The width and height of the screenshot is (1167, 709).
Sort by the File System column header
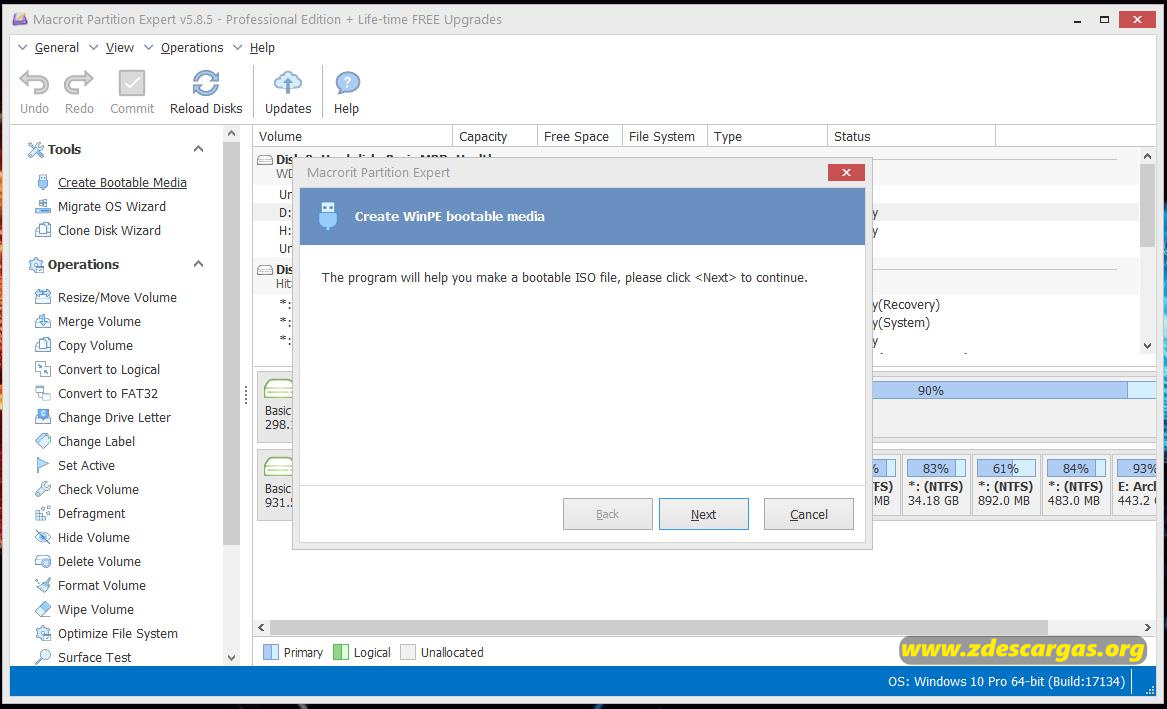(665, 136)
